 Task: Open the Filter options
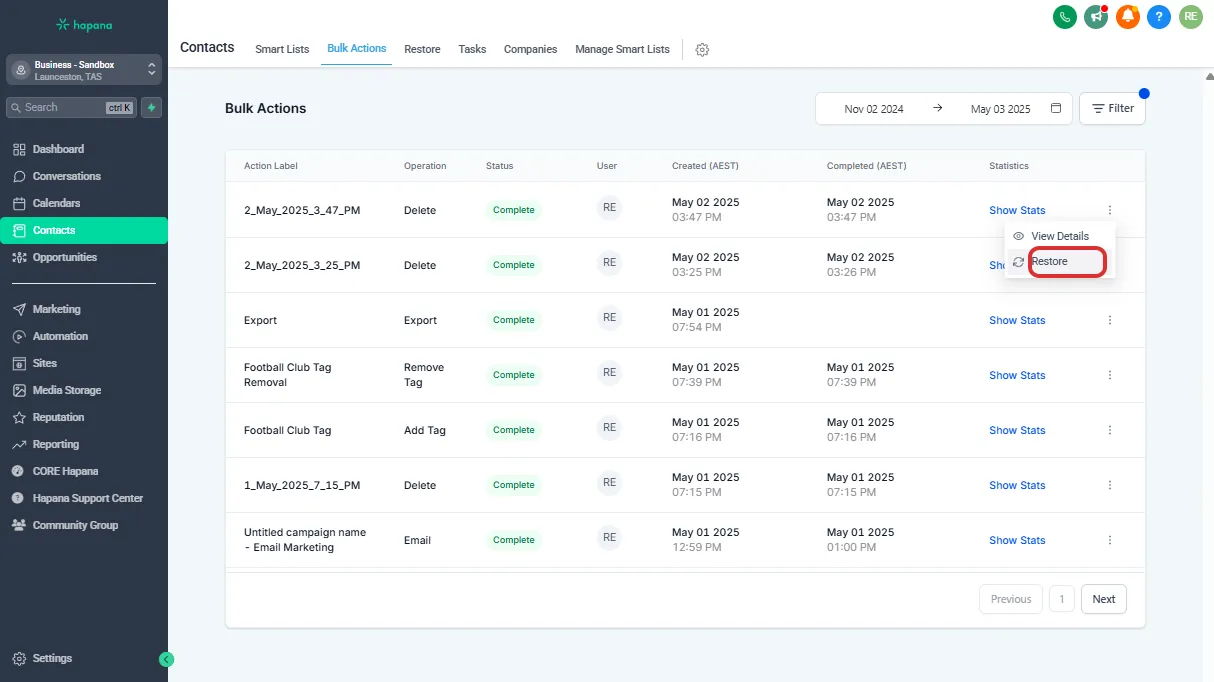[x=1112, y=108]
